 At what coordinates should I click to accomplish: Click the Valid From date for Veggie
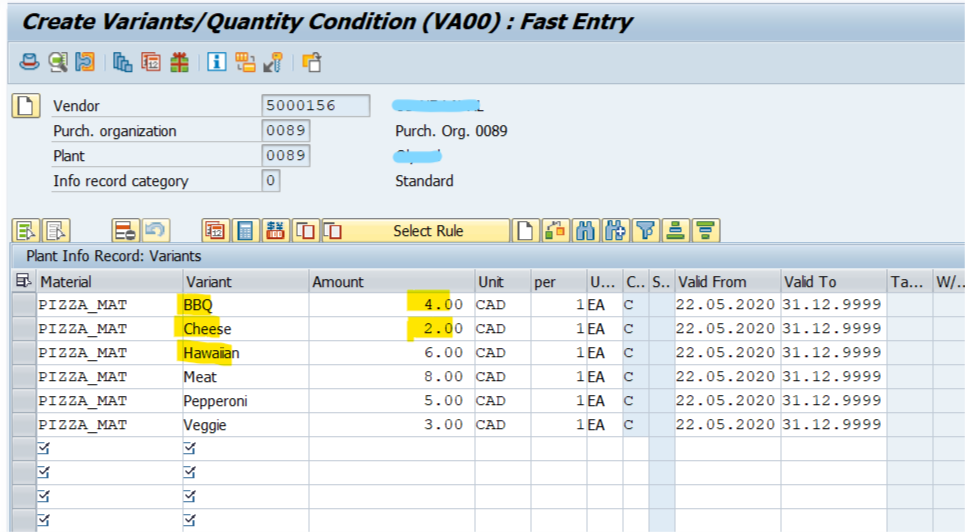coord(725,425)
